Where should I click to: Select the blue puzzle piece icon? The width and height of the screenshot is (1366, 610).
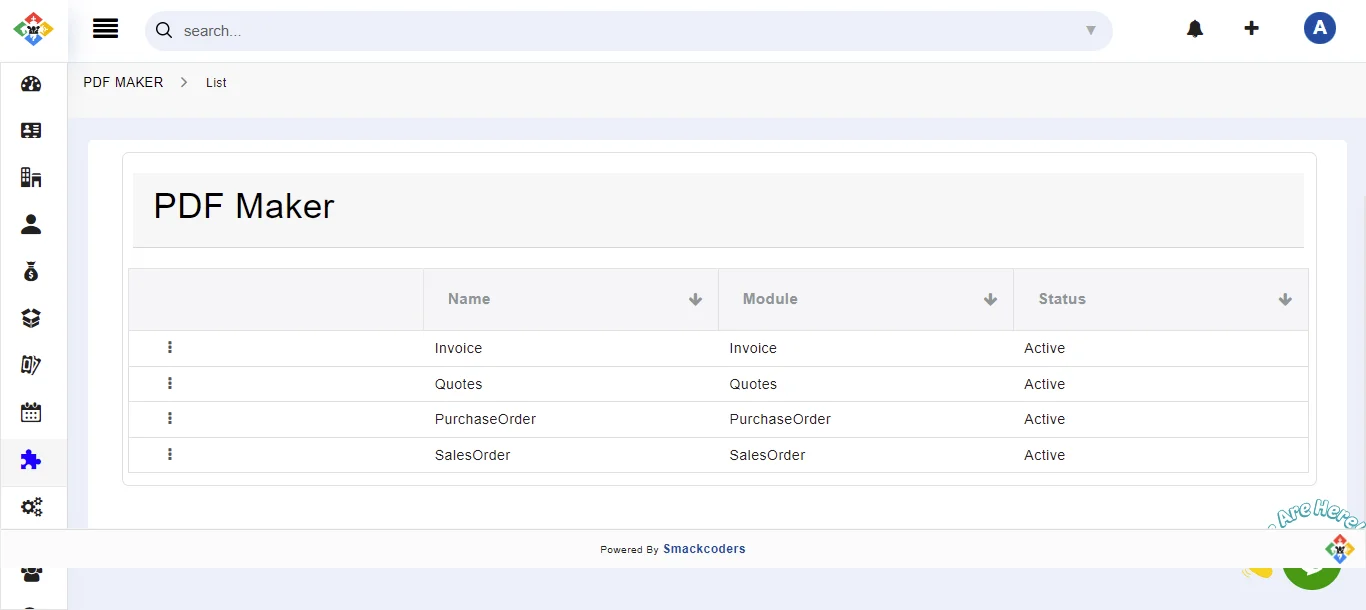click(31, 460)
